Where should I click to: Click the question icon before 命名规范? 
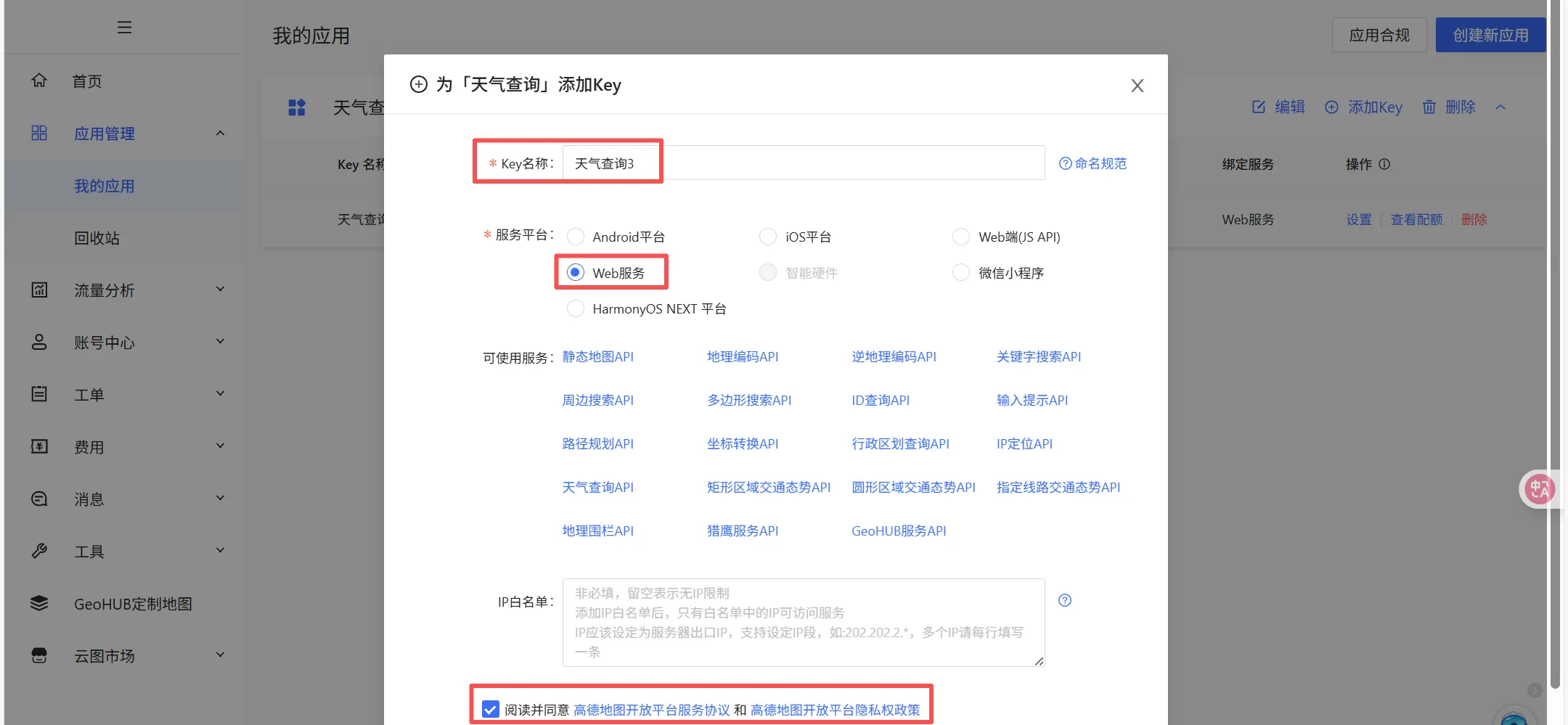pyautogui.click(x=1065, y=163)
